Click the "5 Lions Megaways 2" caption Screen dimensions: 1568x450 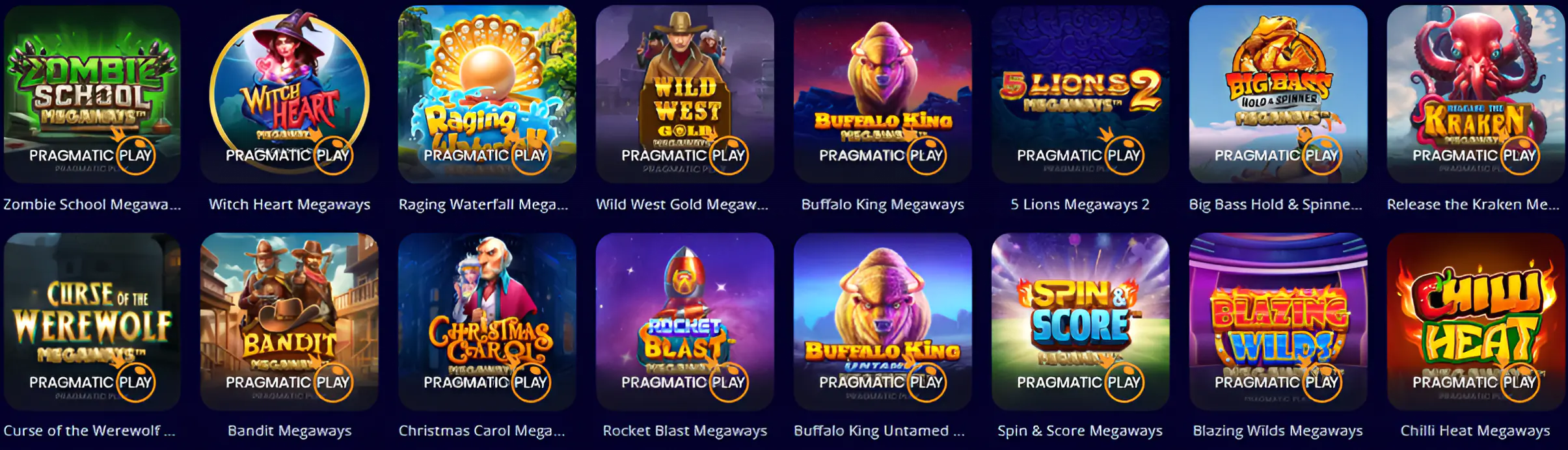(x=1080, y=205)
